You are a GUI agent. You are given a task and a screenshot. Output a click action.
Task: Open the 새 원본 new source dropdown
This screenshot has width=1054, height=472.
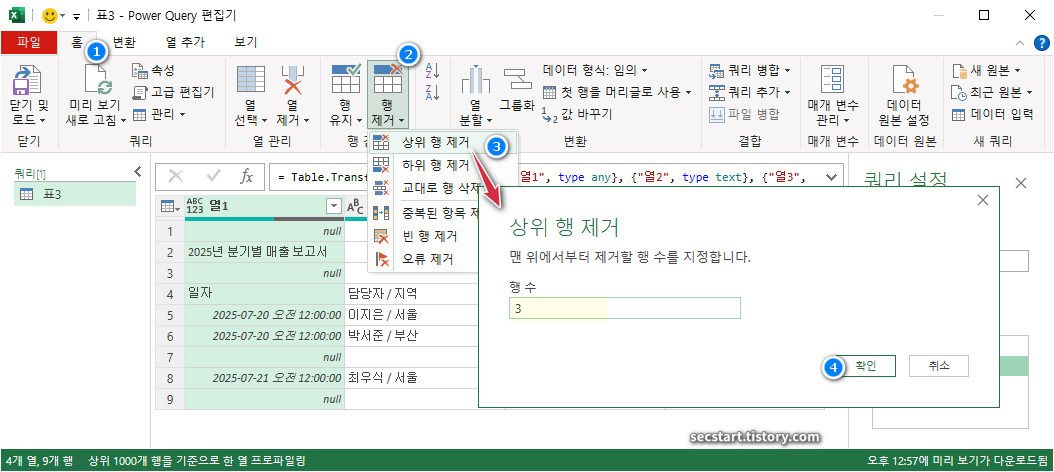click(x=986, y=70)
